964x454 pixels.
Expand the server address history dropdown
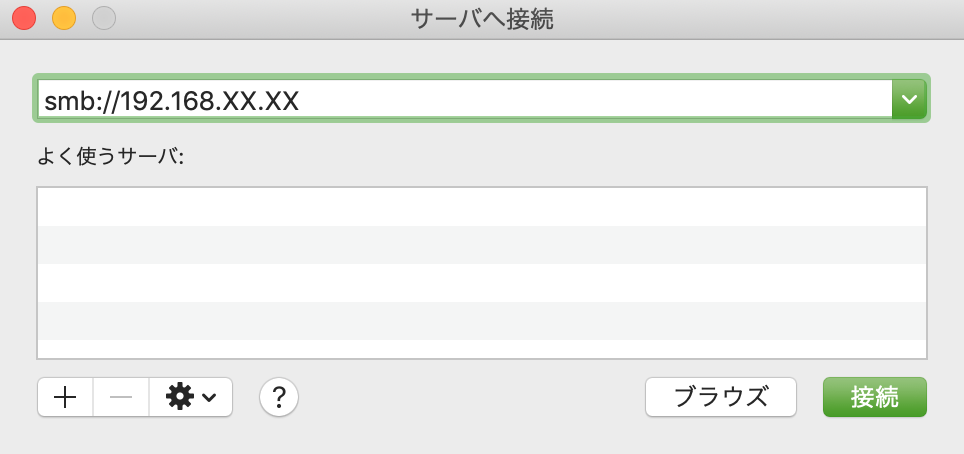pos(909,99)
